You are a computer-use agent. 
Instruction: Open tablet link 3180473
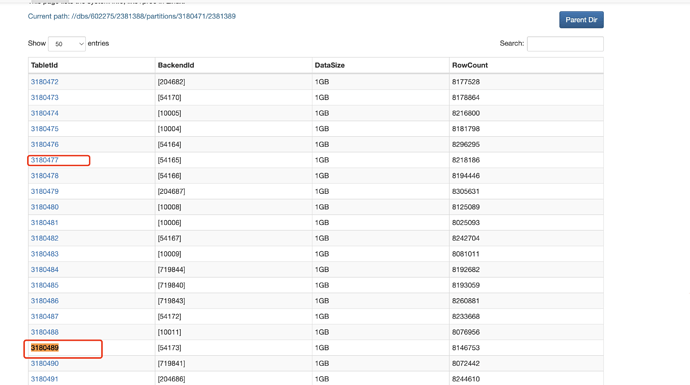pos(44,98)
